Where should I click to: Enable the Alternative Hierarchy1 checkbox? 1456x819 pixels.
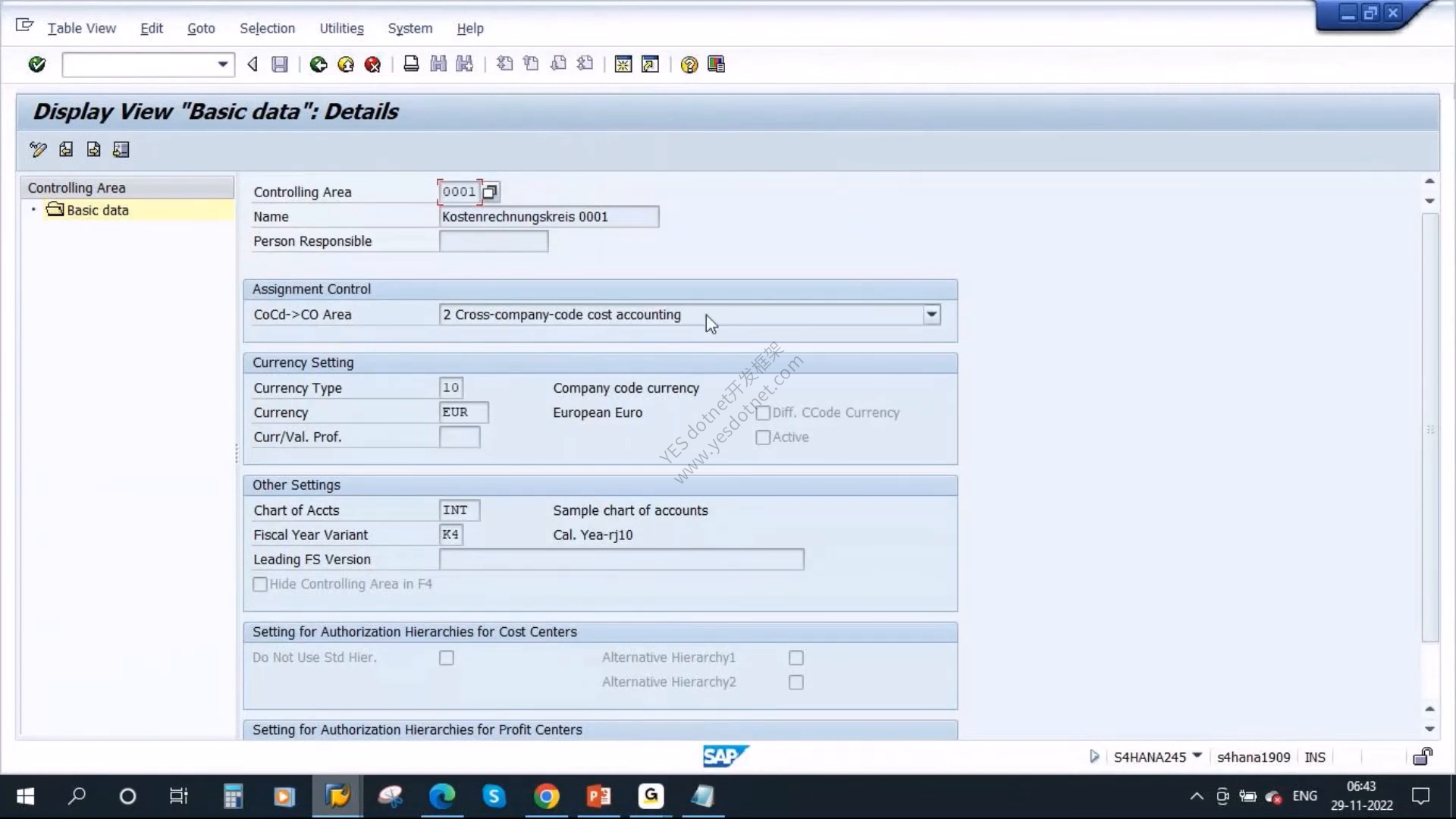click(x=795, y=657)
